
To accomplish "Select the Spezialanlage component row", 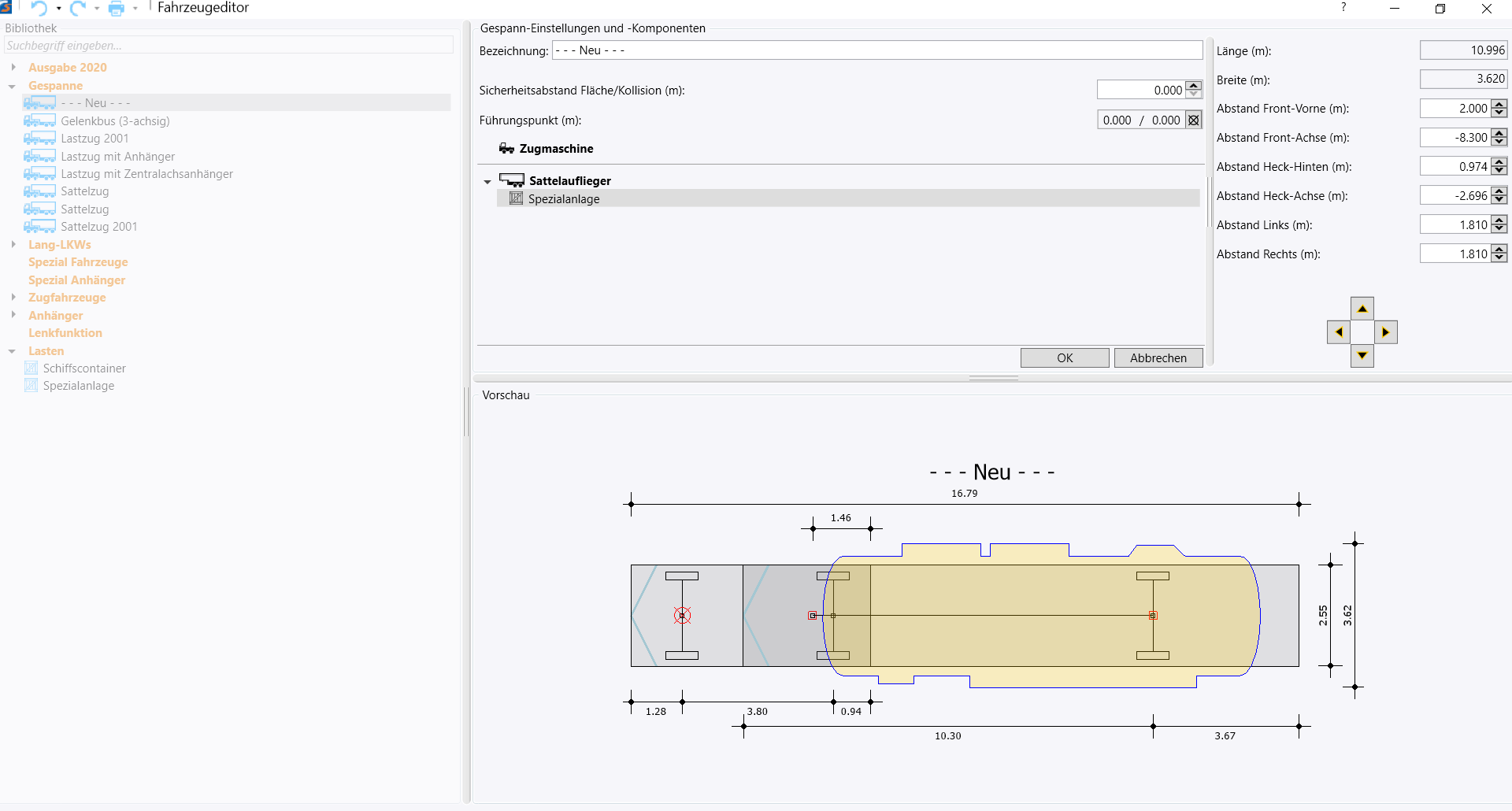I will click(x=848, y=198).
